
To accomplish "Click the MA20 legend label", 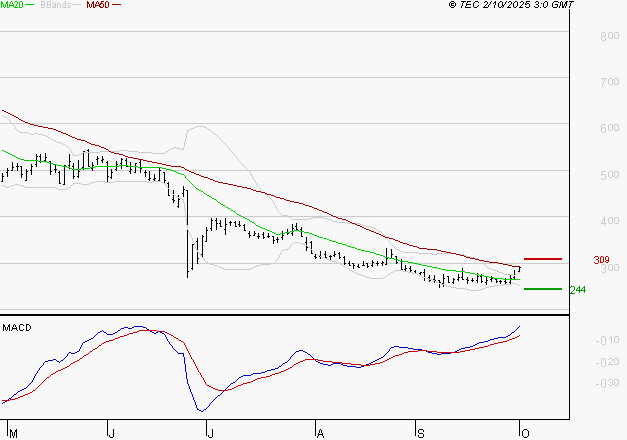I will pyautogui.click(x=12, y=5).
